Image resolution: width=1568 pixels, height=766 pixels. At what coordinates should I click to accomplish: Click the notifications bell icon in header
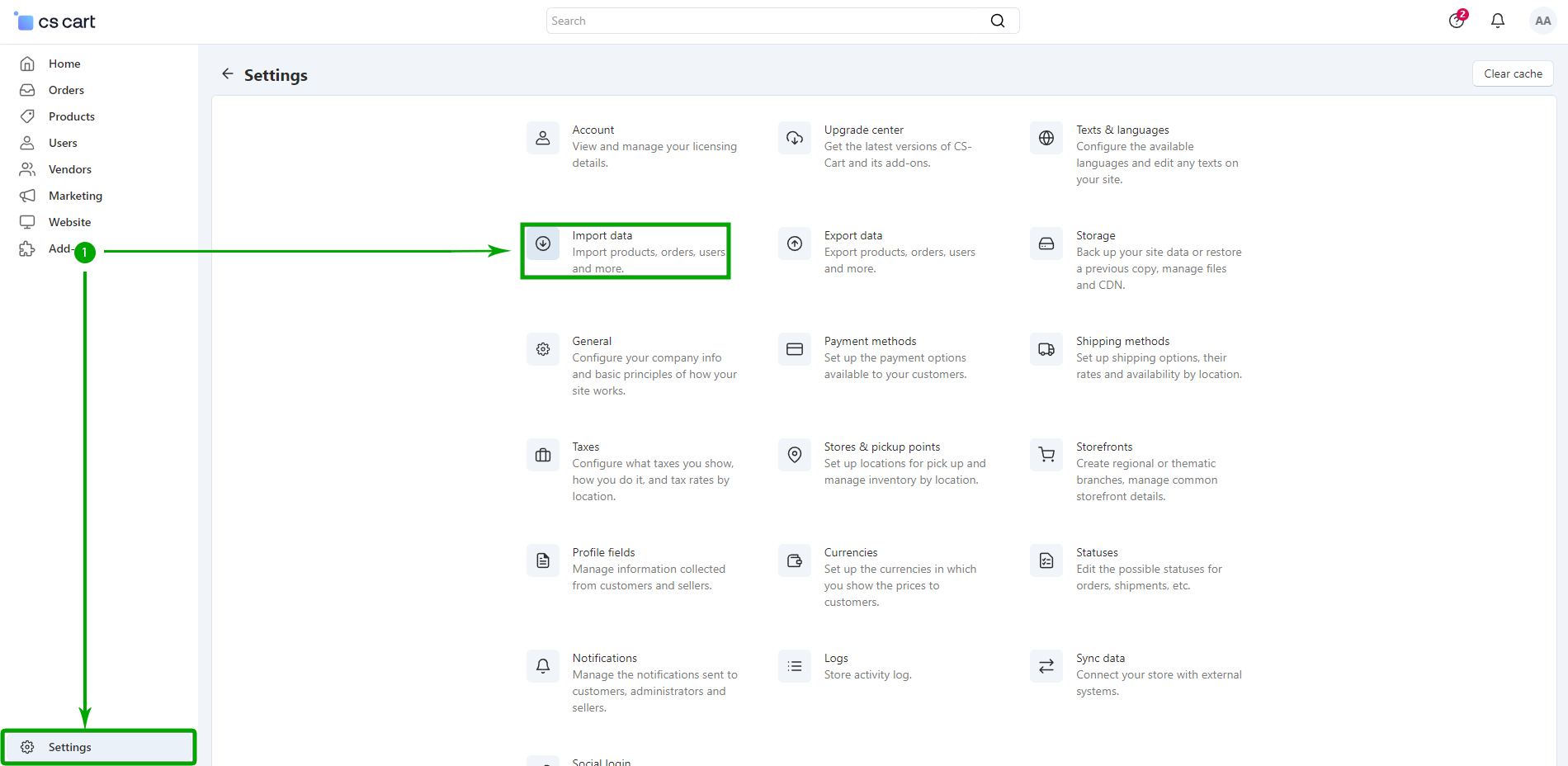click(1497, 21)
